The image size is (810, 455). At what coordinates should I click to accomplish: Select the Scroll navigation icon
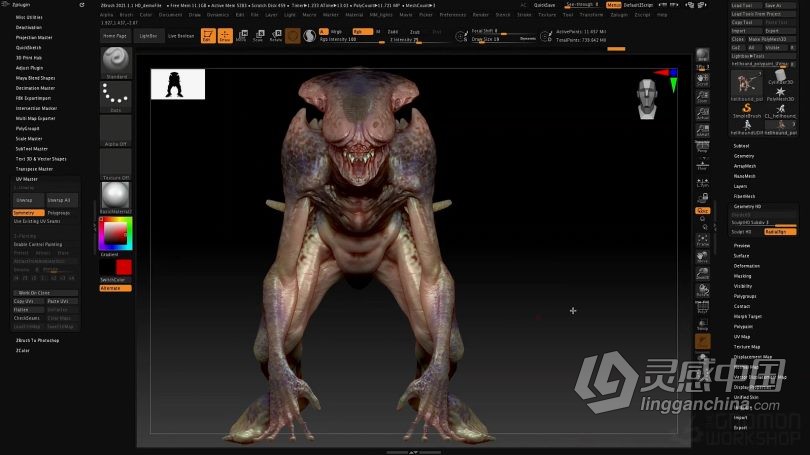(703, 80)
